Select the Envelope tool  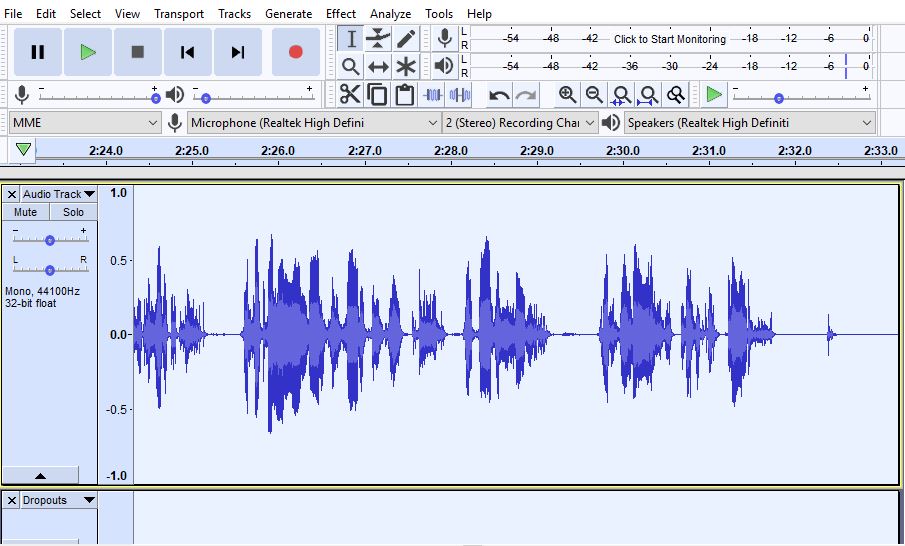tap(378, 39)
